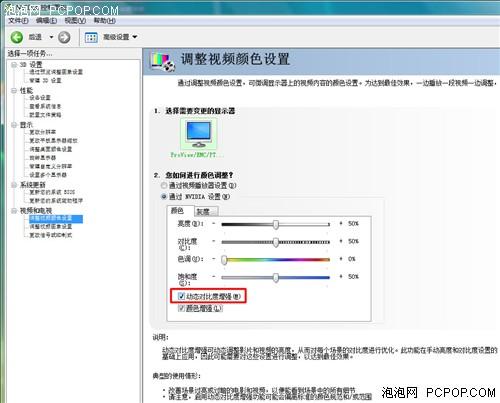Toggle the 颜色增强 checkbox
500x403 pixels.
[x=182, y=308]
